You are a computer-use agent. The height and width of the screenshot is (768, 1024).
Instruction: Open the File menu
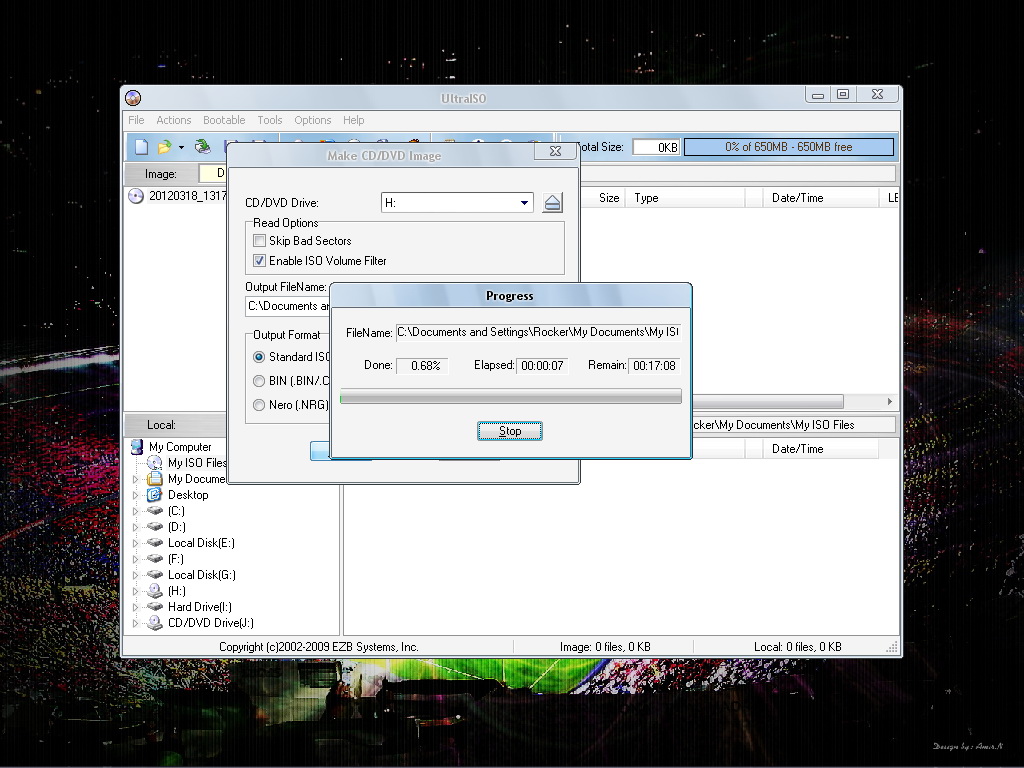pos(136,120)
